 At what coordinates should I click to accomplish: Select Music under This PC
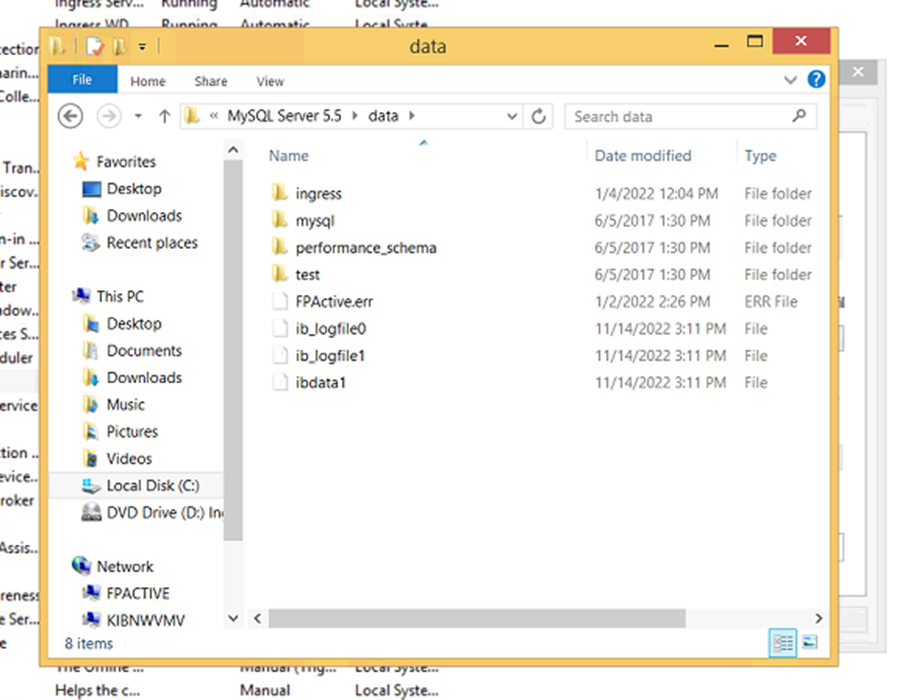click(126, 404)
